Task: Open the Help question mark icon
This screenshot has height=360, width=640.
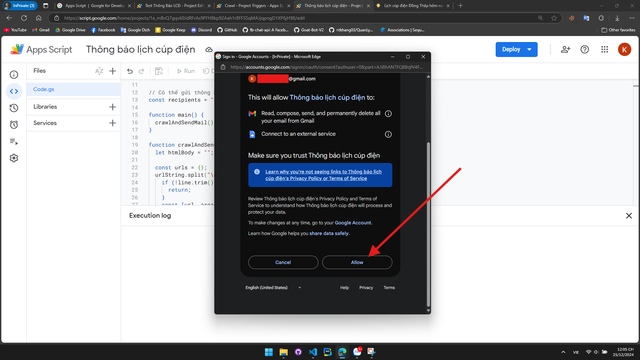Action: coord(585,49)
